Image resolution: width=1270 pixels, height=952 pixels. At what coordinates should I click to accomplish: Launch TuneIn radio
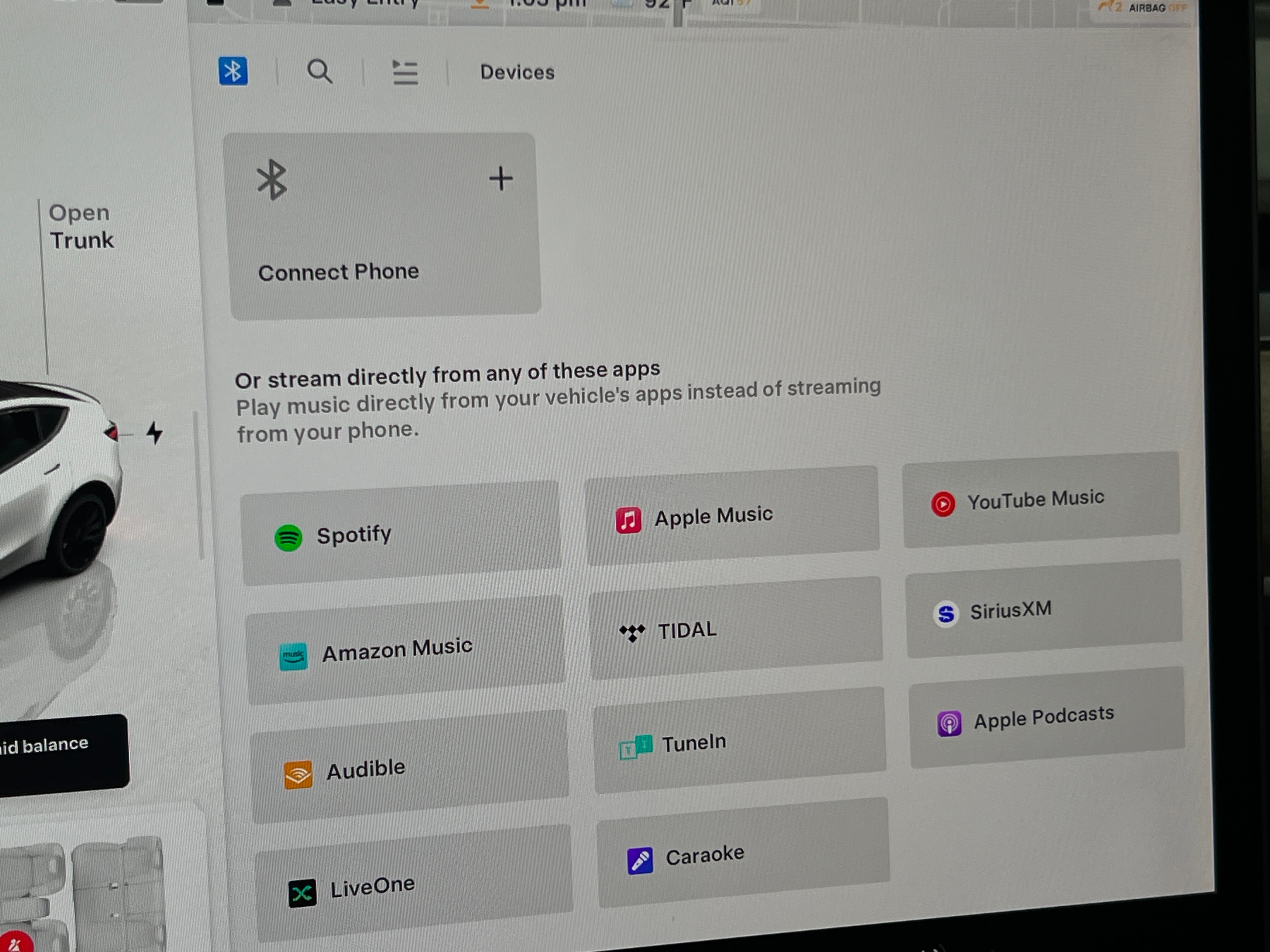tap(740, 740)
